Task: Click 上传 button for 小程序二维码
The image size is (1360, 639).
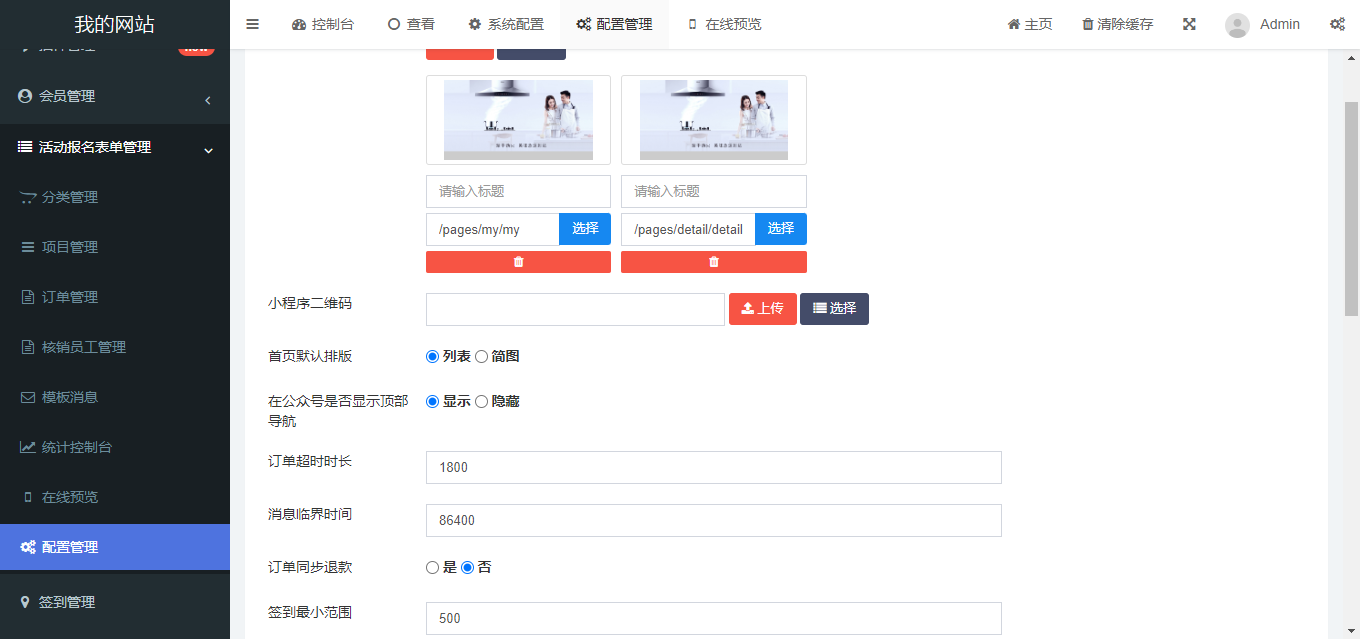Action: tap(762, 309)
